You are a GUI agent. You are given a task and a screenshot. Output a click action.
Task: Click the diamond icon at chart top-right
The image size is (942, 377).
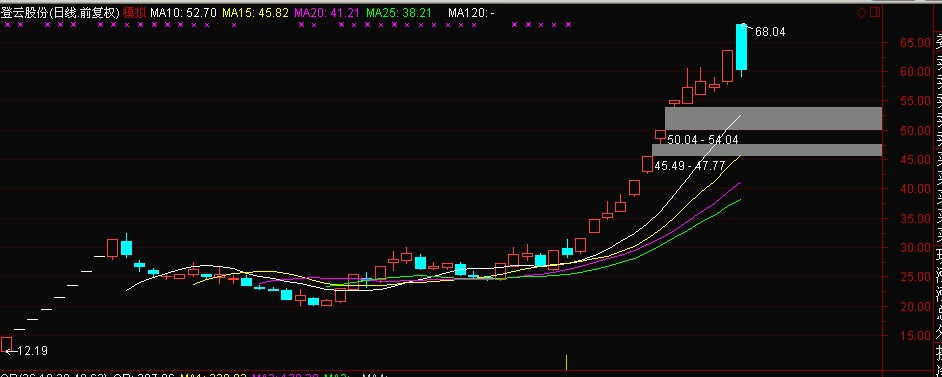(861, 12)
